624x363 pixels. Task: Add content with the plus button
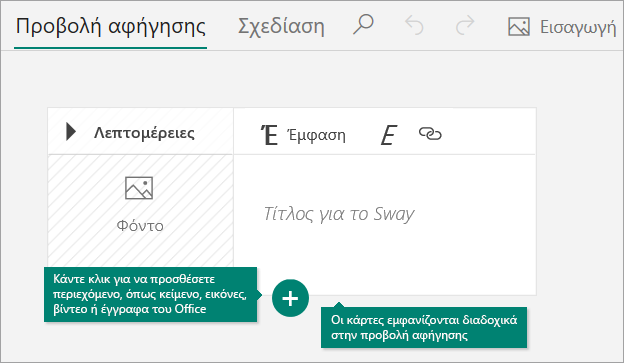[x=291, y=298]
